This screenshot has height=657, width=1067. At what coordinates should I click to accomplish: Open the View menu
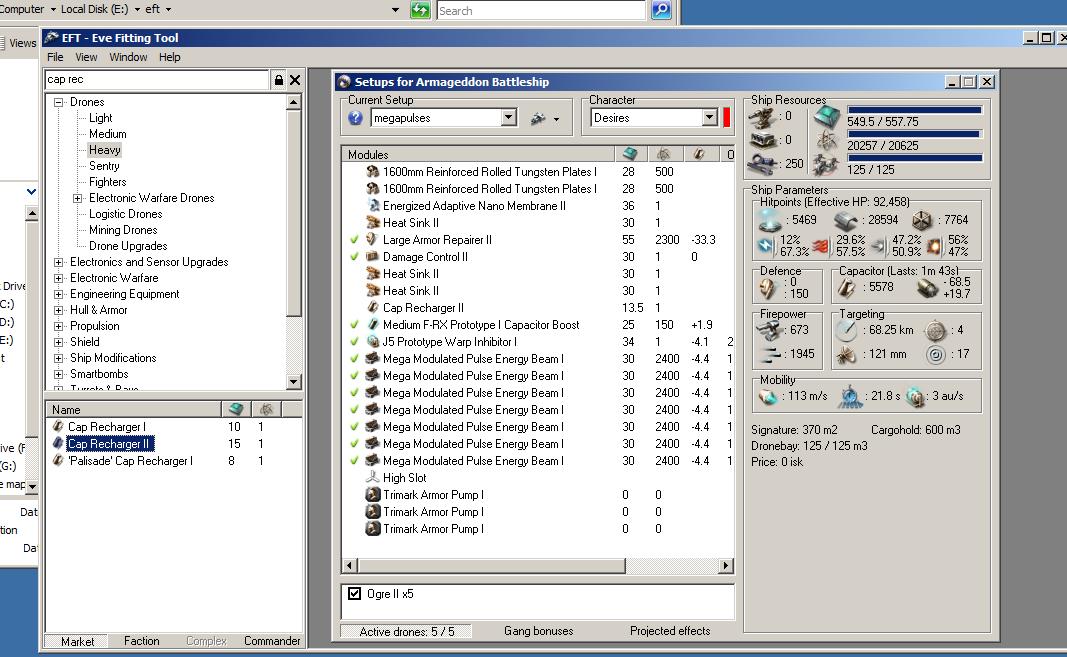pyautogui.click(x=86, y=57)
